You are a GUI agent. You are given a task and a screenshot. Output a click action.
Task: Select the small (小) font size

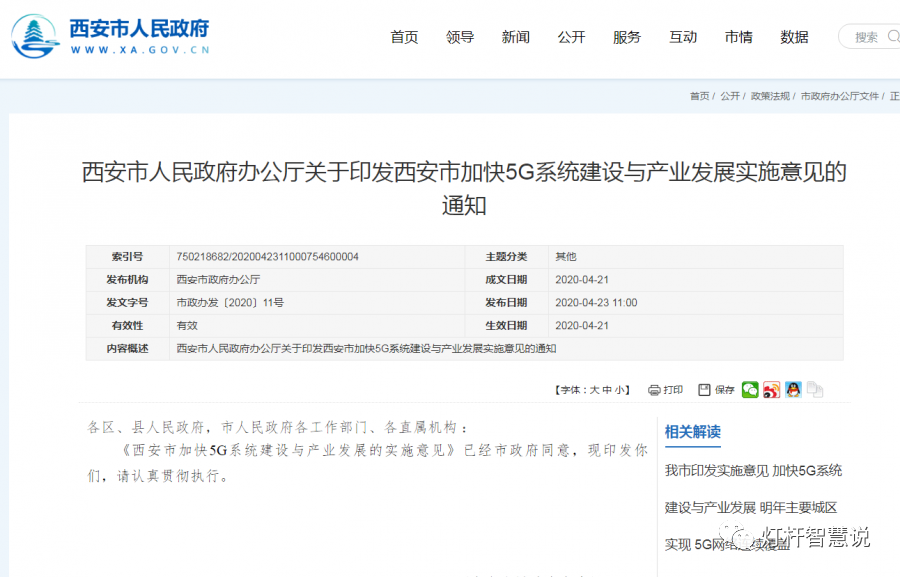(619, 389)
